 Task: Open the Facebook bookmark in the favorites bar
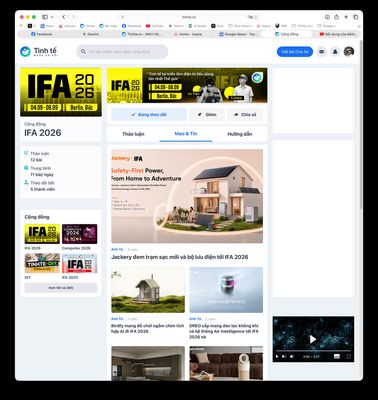tap(131, 26)
